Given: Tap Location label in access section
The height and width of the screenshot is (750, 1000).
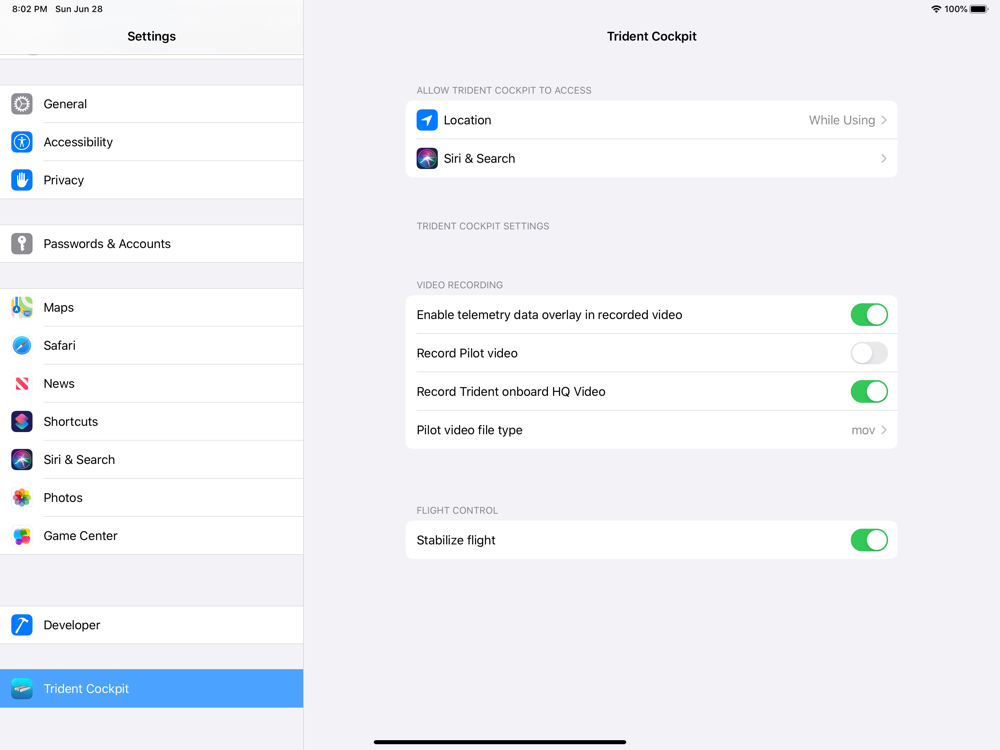Looking at the screenshot, I should 467,120.
